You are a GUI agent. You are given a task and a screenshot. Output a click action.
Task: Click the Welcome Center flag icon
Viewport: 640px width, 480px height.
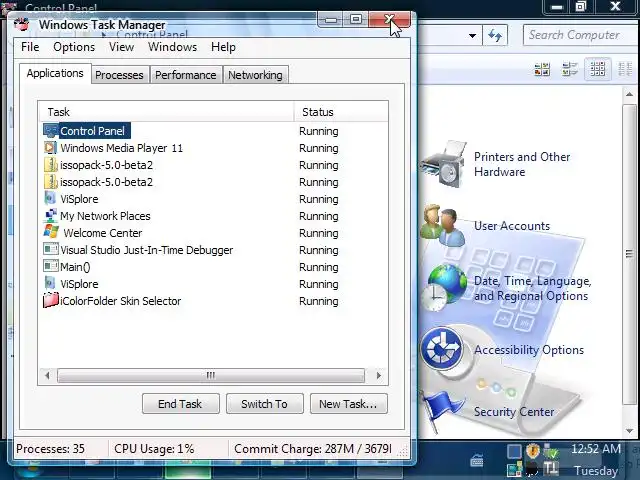pos(51,232)
